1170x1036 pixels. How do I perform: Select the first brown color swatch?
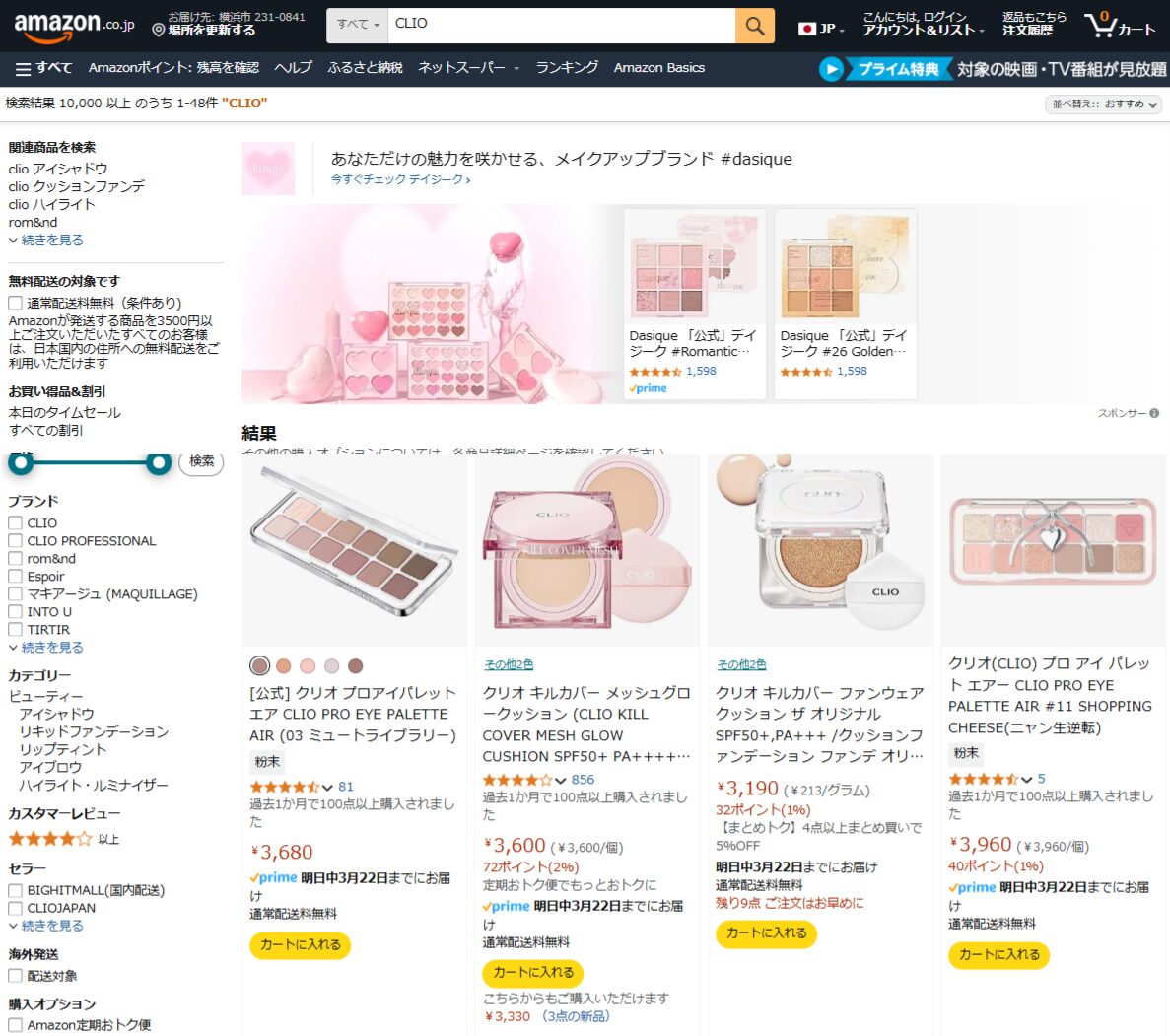(x=259, y=665)
